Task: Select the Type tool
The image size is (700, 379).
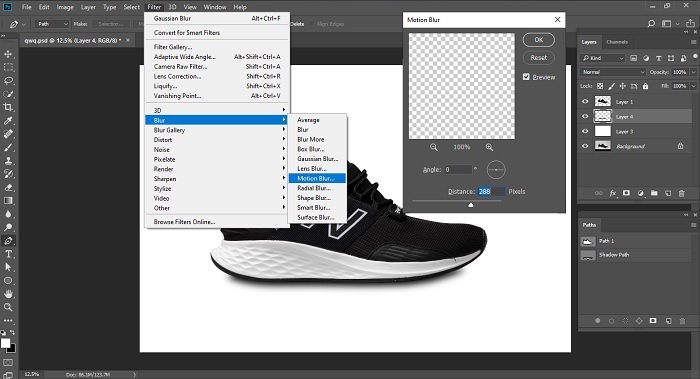Action: 8,254
